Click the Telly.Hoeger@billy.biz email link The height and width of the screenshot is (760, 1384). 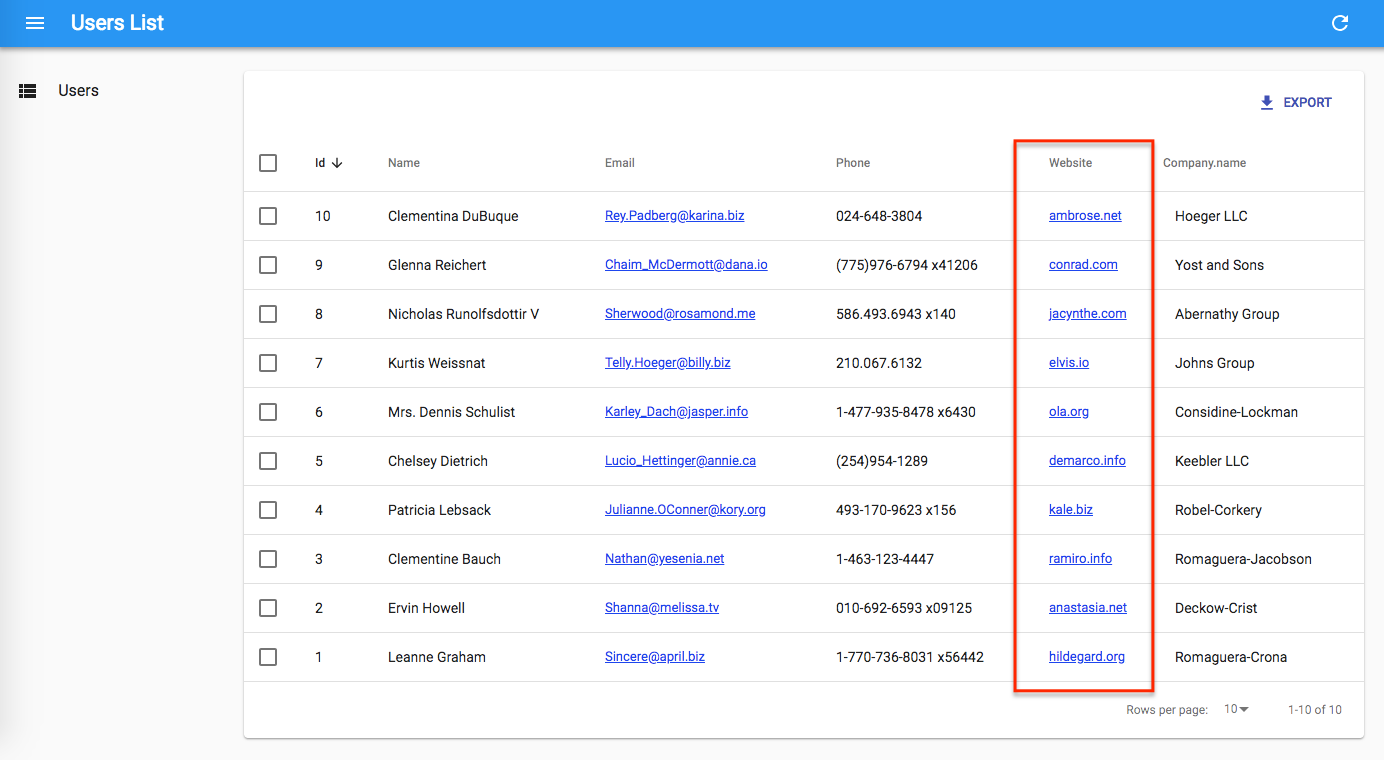pos(668,363)
